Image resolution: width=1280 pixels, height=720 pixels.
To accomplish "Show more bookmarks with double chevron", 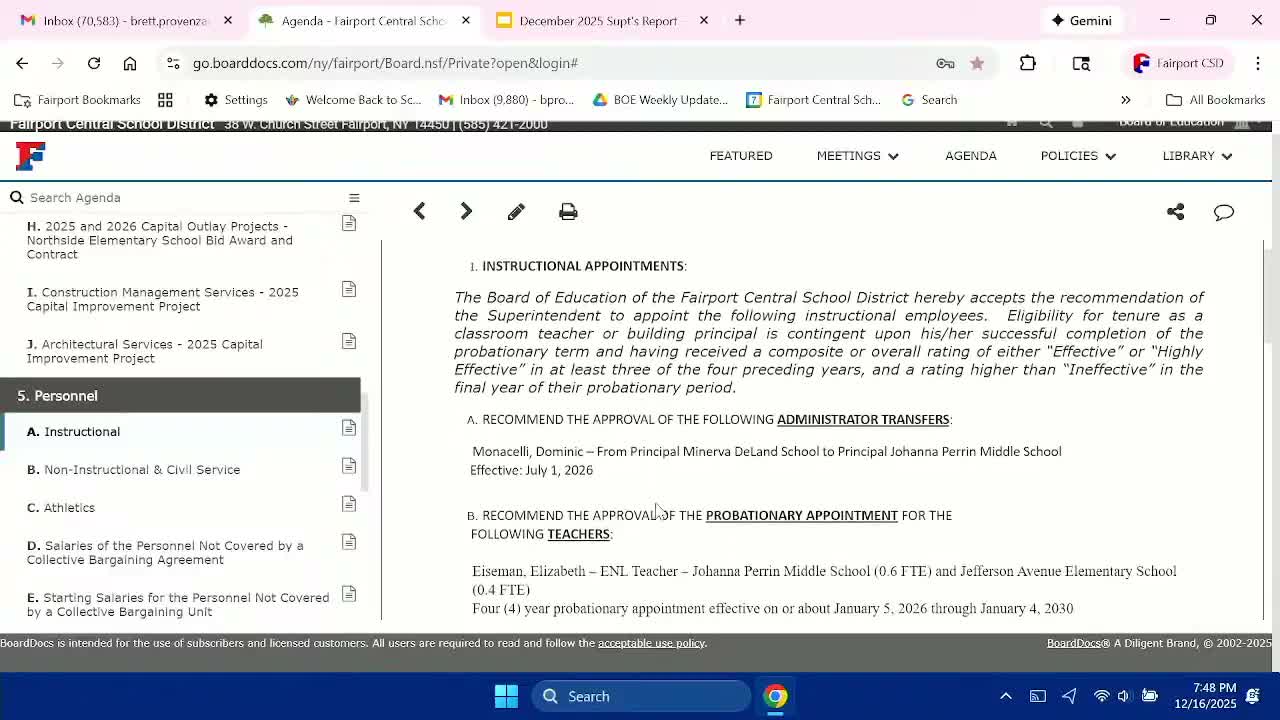I will pos(1125,100).
